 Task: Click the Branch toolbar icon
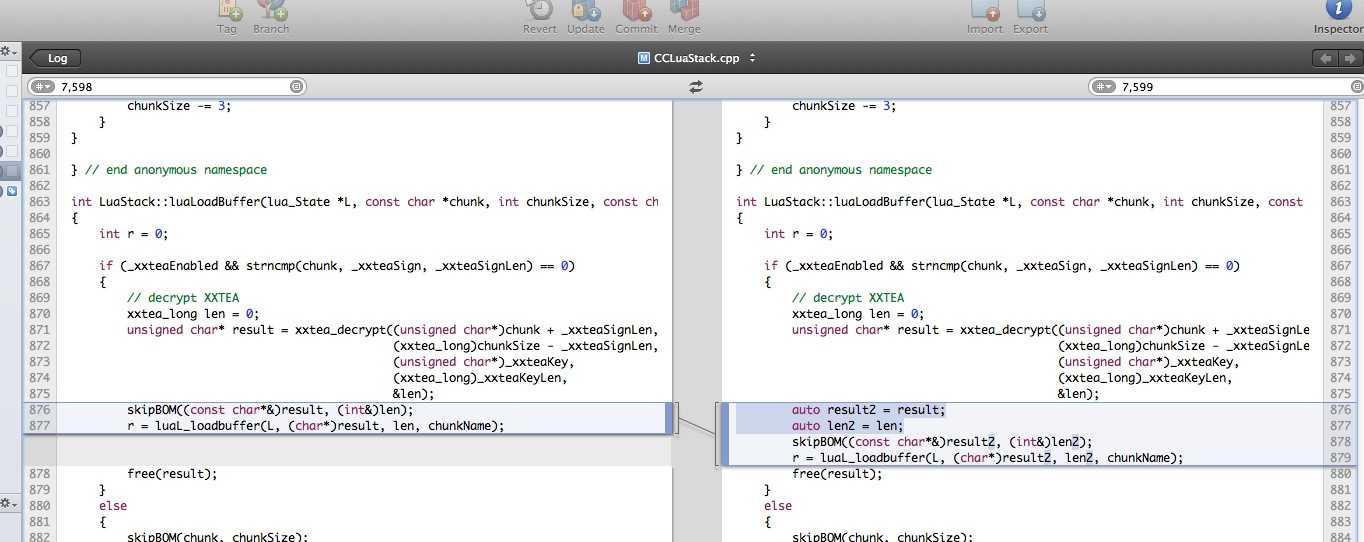point(271,11)
